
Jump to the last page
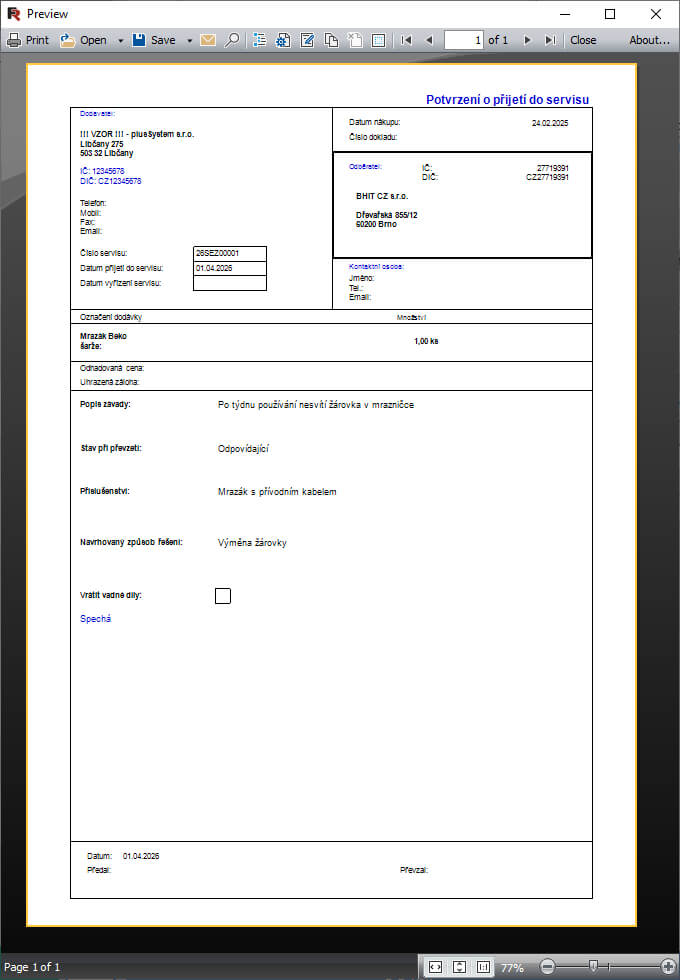549,40
